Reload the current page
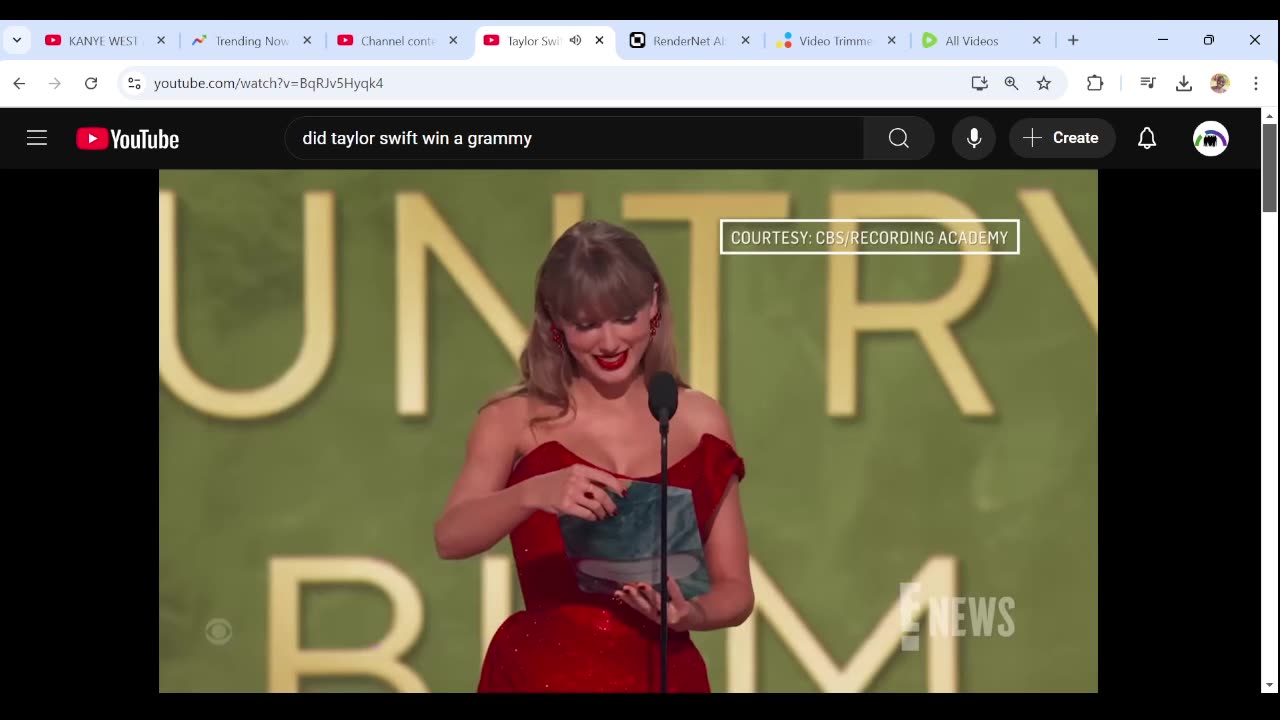The width and height of the screenshot is (1280, 720). (x=91, y=83)
